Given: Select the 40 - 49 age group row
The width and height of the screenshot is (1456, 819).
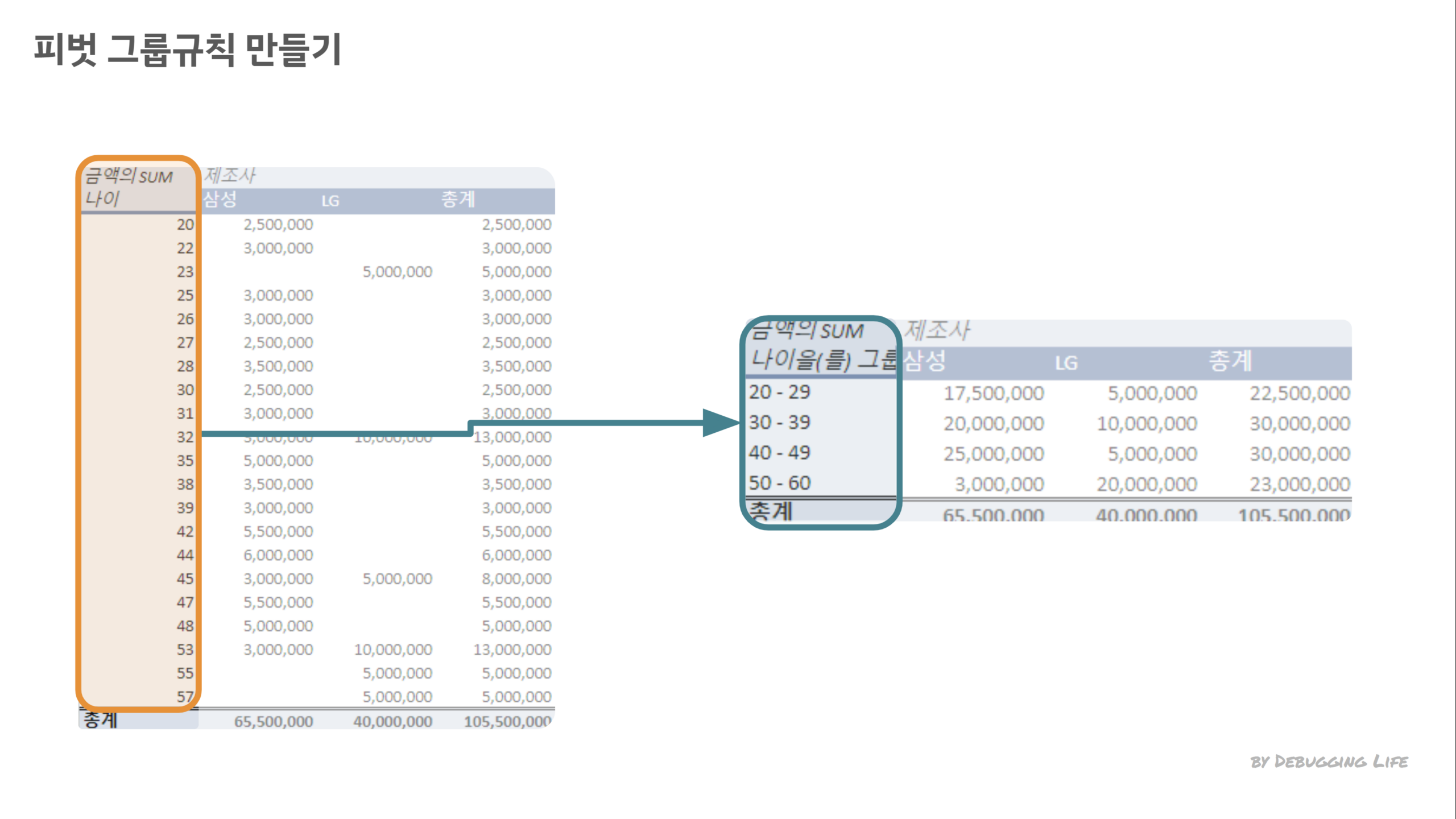Looking at the screenshot, I should pyautogui.click(x=779, y=453).
